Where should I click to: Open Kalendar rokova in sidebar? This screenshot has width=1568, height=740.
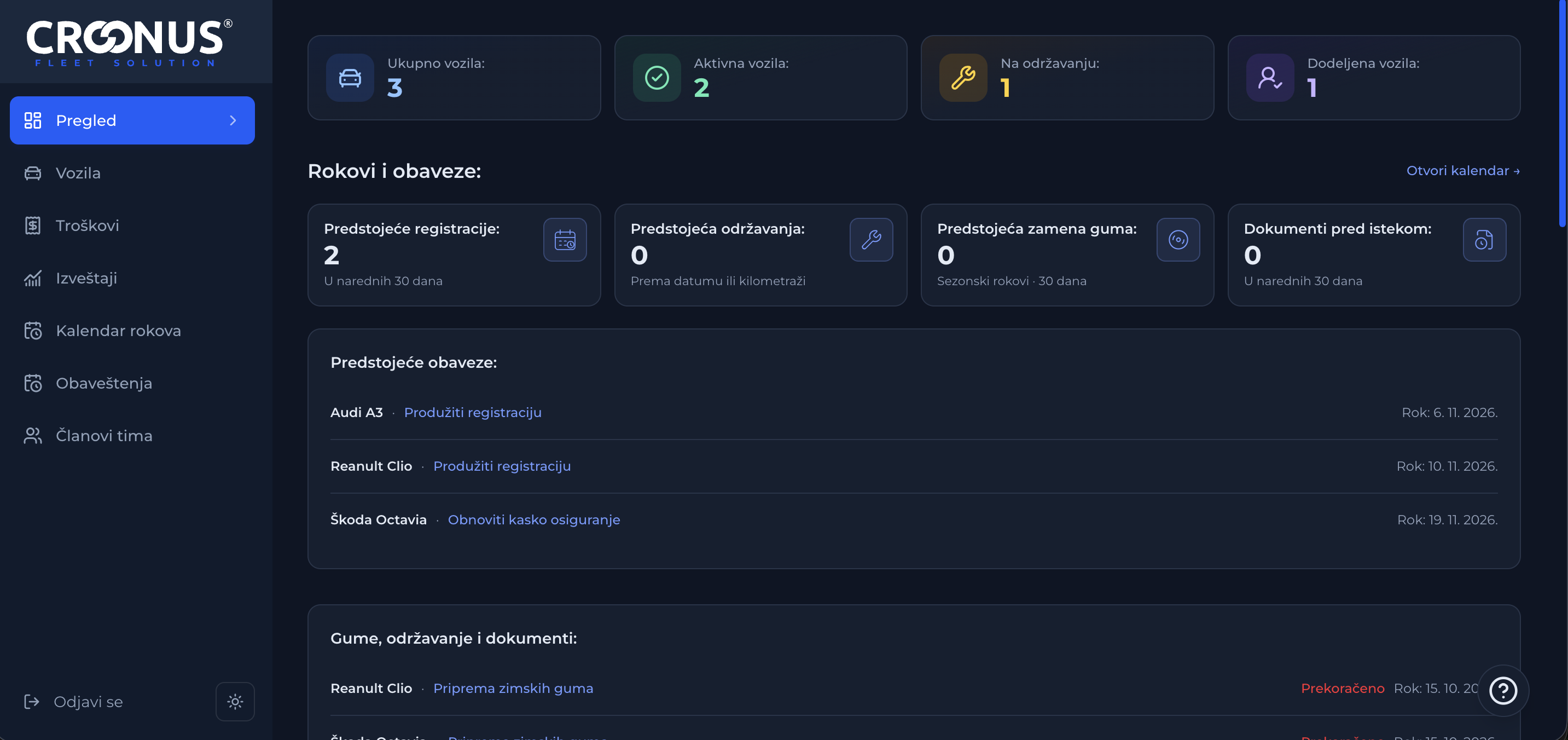[x=132, y=331]
